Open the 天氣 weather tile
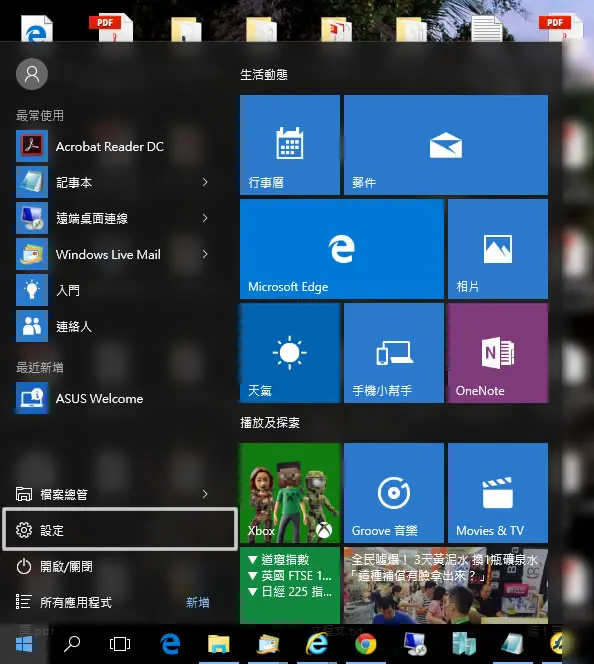The height and width of the screenshot is (664, 594). click(x=290, y=353)
